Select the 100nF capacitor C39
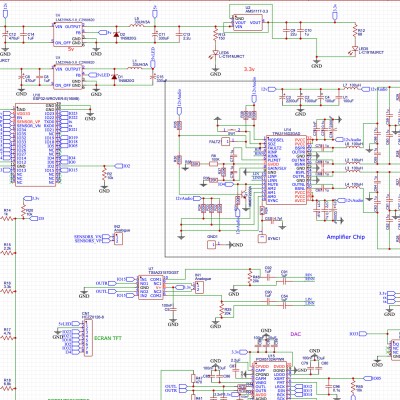 click(x=173, y=310)
